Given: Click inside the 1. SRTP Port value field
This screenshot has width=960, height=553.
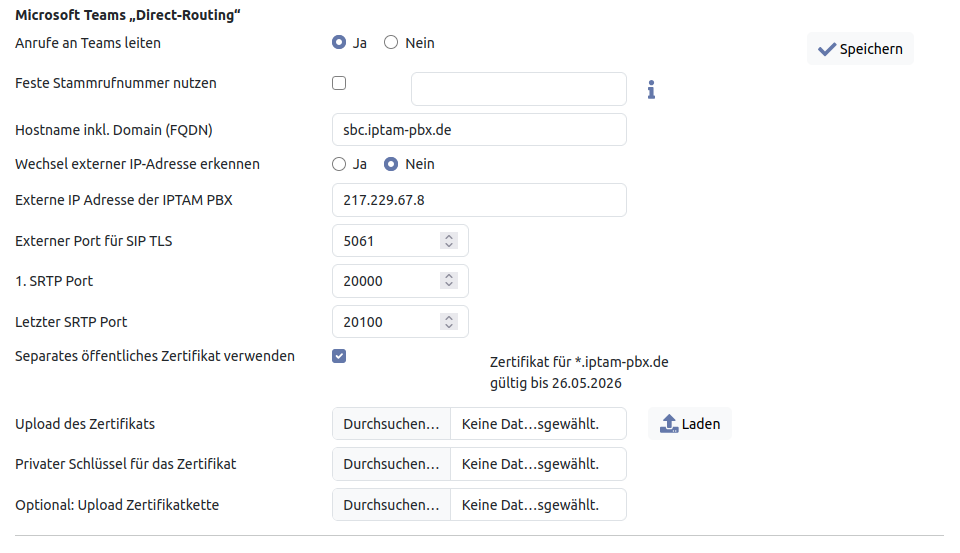Looking at the screenshot, I should (385, 282).
